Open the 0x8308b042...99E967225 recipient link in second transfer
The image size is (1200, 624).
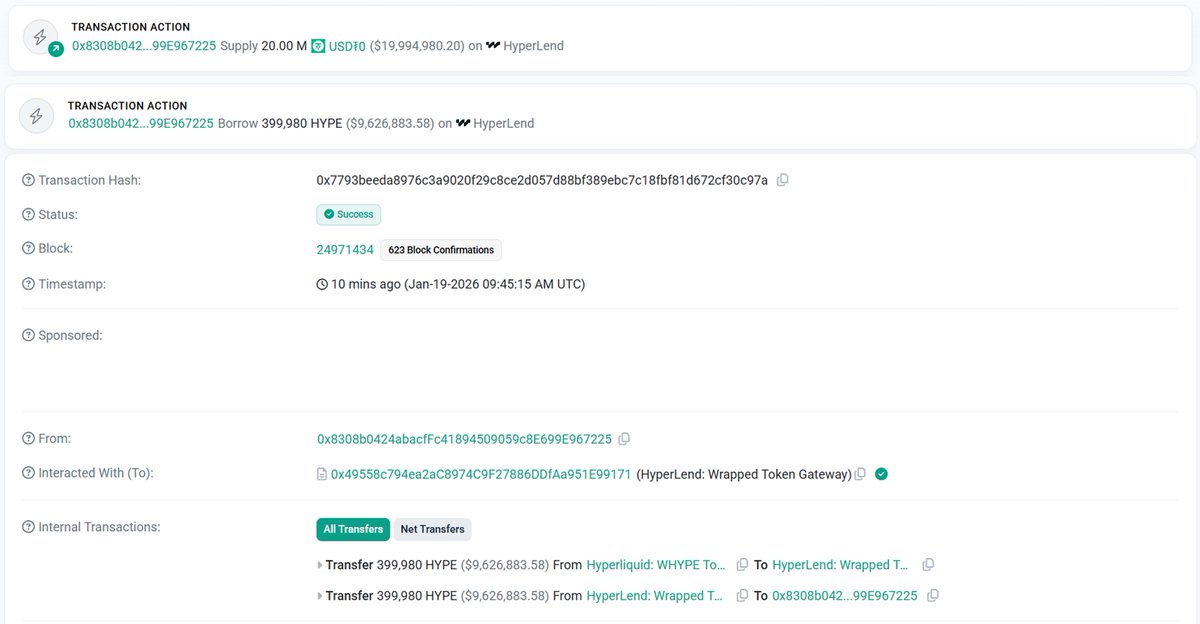(845, 595)
